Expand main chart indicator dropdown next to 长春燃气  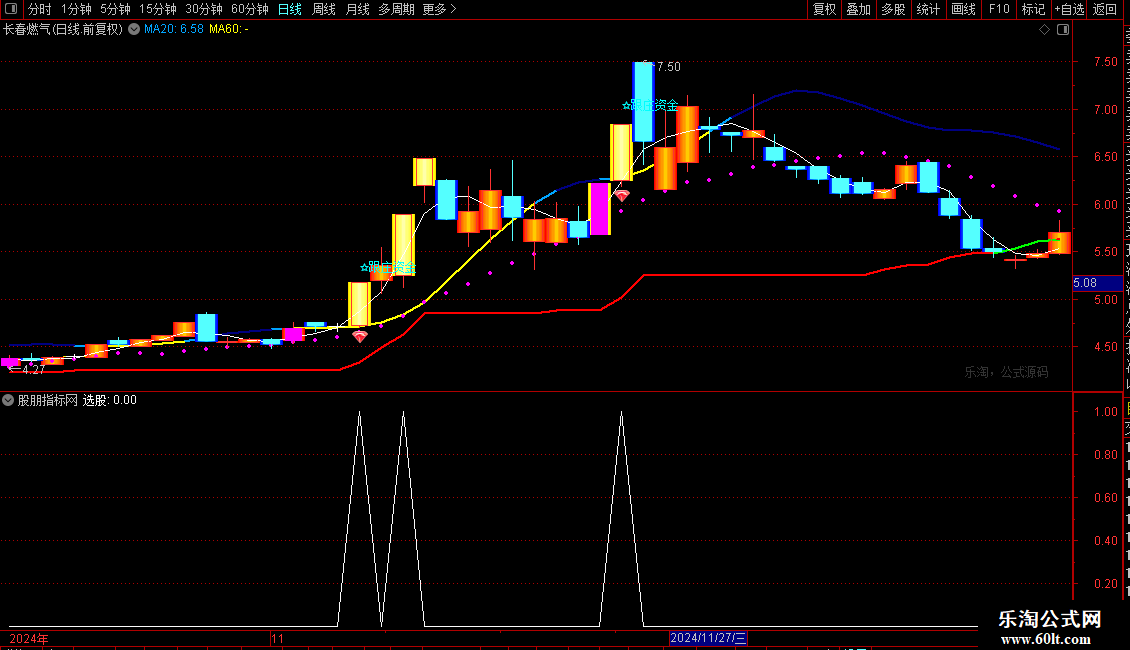pyautogui.click(x=134, y=29)
